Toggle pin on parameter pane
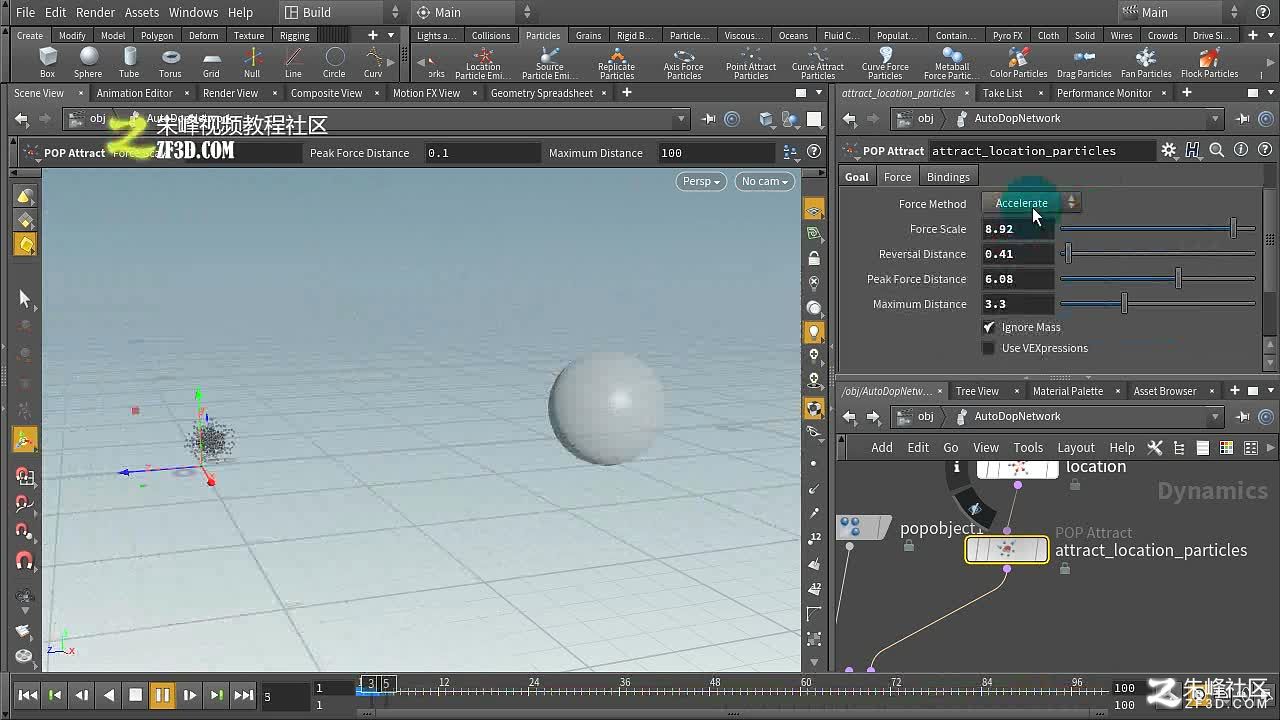This screenshot has width=1280, height=720. pos(1243,118)
